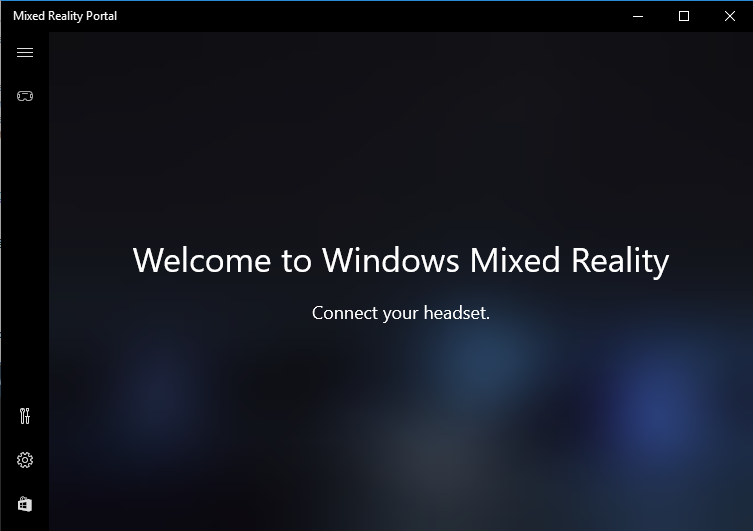Image resolution: width=753 pixels, height=531 pixels.
Task: Click the "Connect your headset." message
Action: coord(400,313)
